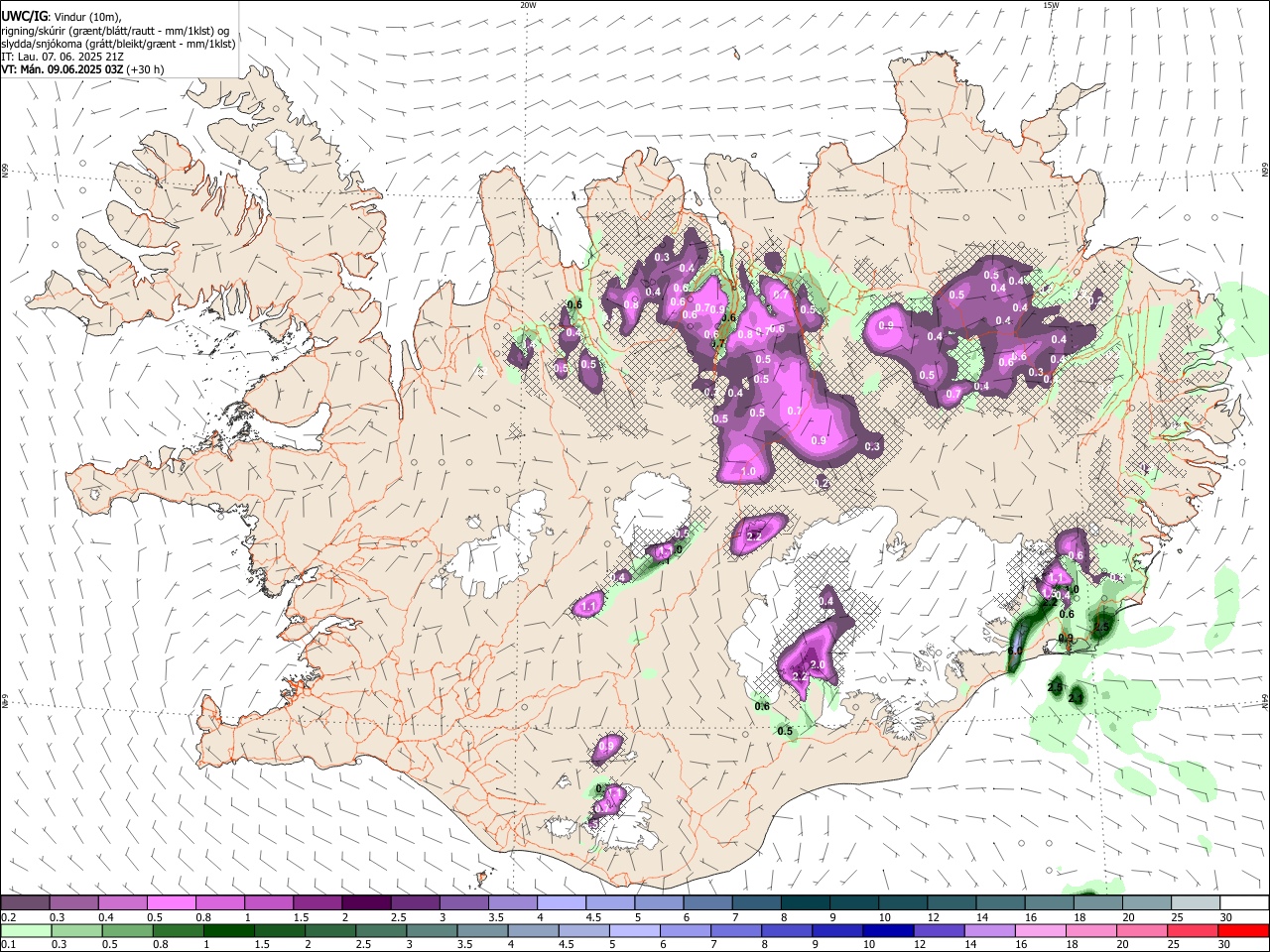Screen dimensions: 1270x952
Task: Pick the 0.3 swatch in upper legend row
Action: pos(73,903)
